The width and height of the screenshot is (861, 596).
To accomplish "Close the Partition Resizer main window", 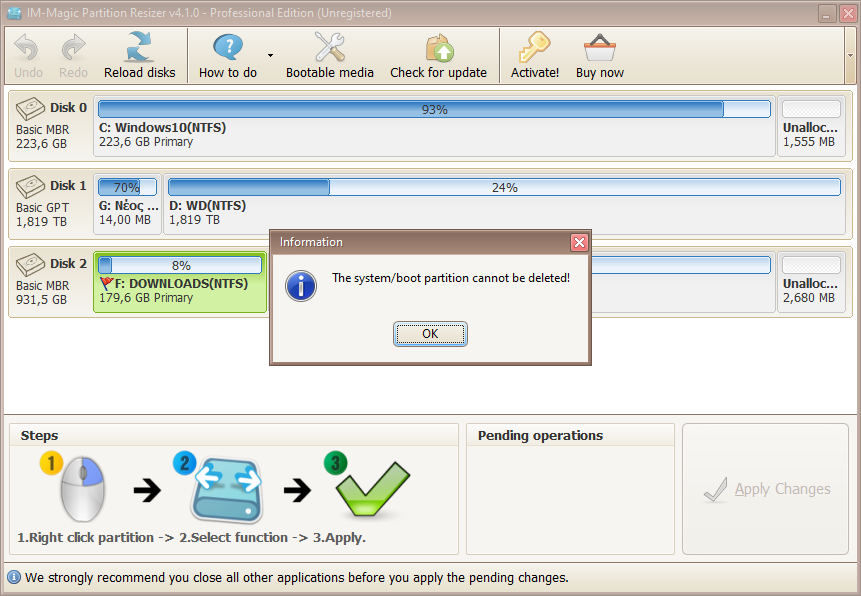I will pyautogui.click(x=848, y=13).
